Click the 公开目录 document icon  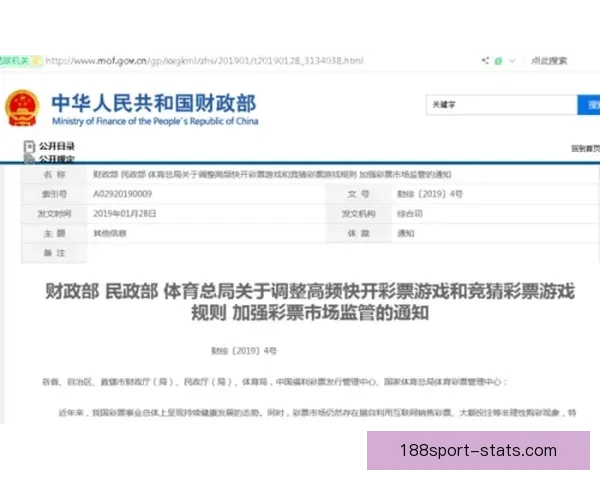(29, 146)
